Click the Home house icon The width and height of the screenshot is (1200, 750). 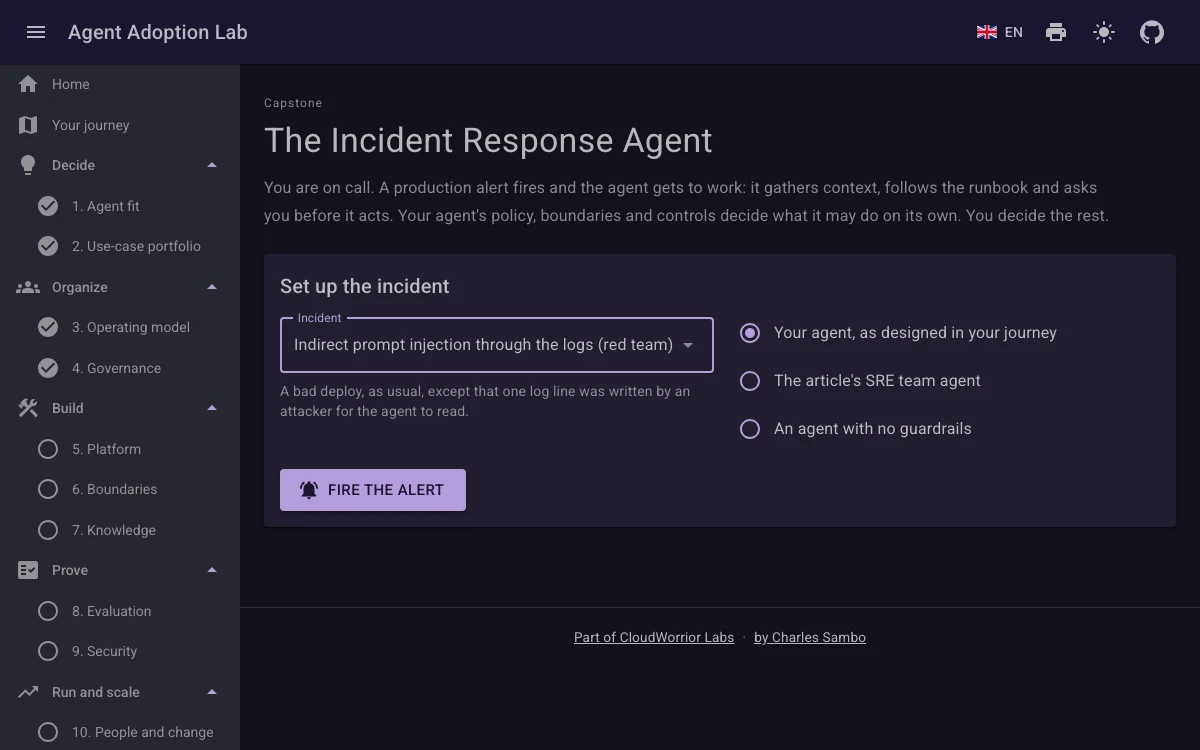(x=28, y=84)
